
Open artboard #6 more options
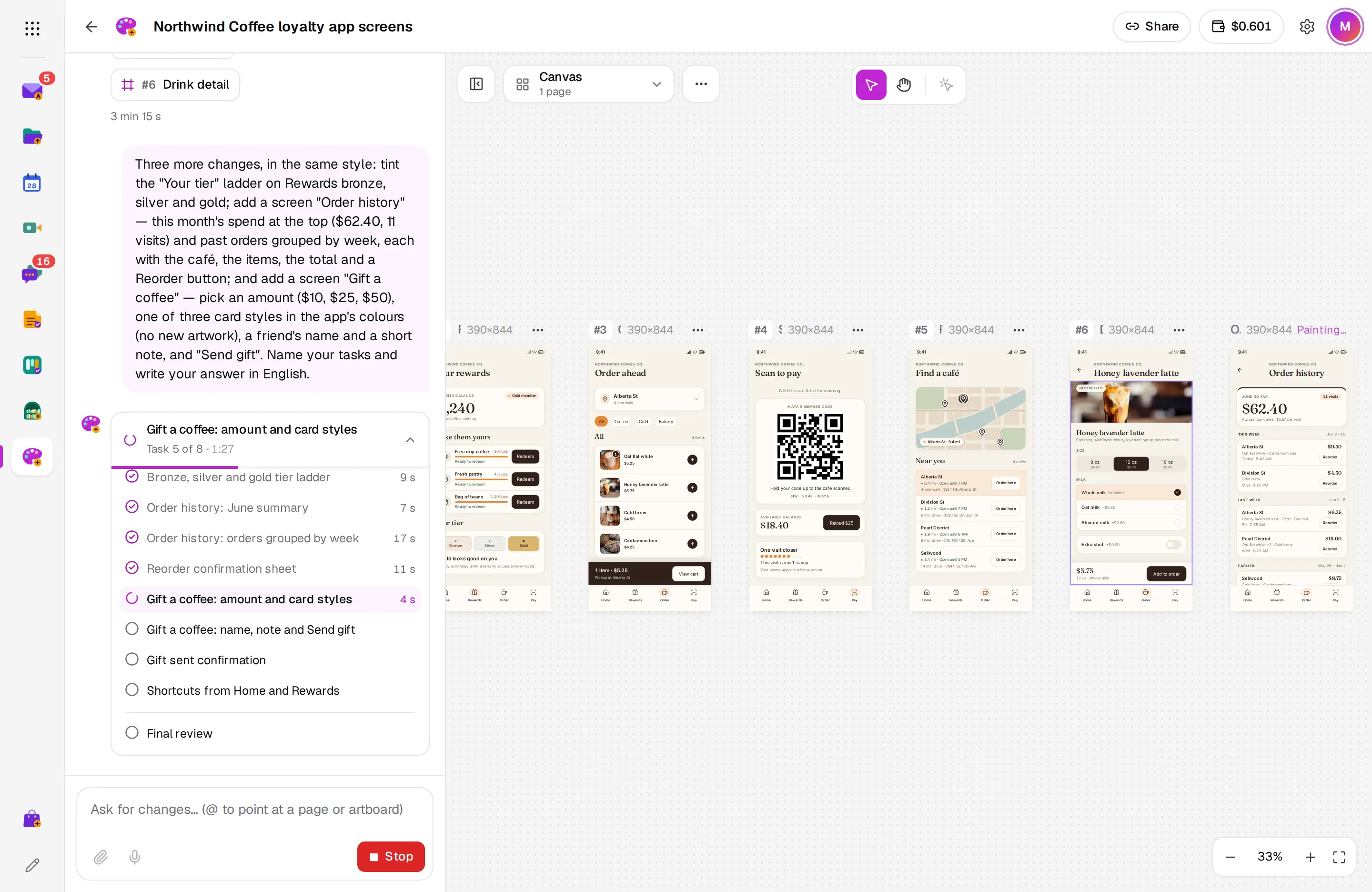point(1179,330)
